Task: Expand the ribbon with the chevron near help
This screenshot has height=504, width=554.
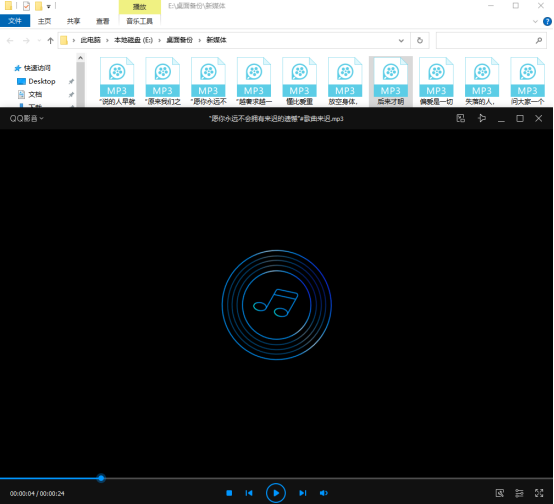Action: [535, 22]
